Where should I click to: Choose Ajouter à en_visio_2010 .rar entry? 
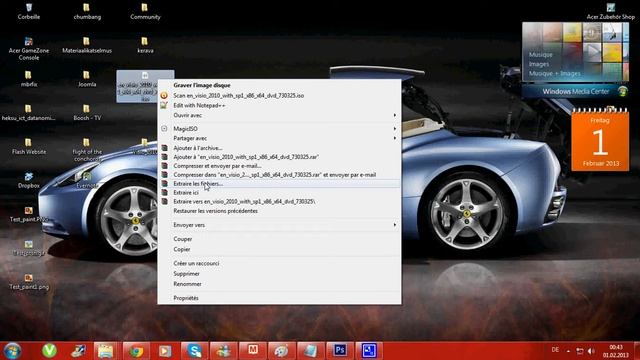[x=279, y=157]
